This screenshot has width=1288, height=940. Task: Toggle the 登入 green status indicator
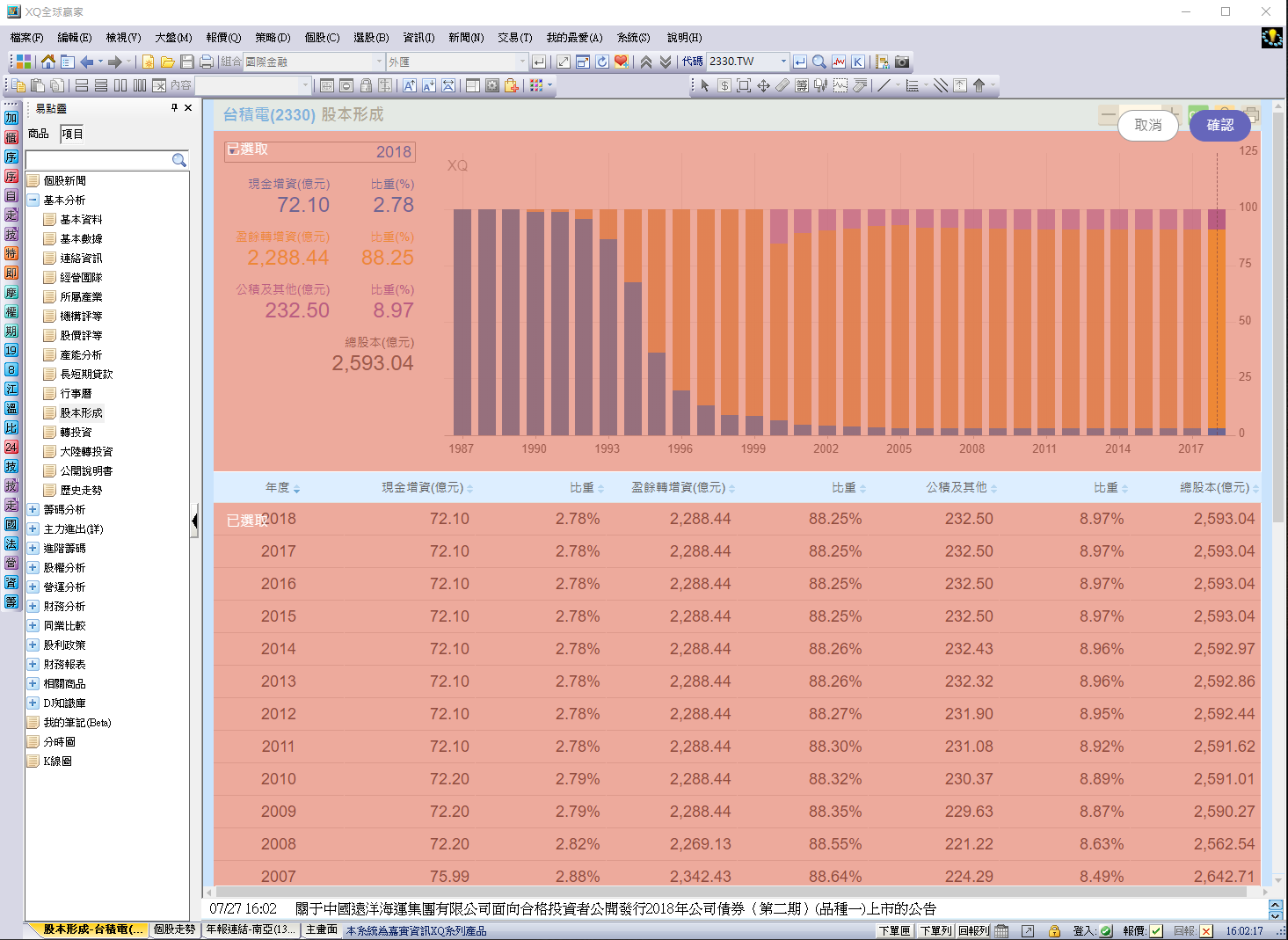point(1106,930)
